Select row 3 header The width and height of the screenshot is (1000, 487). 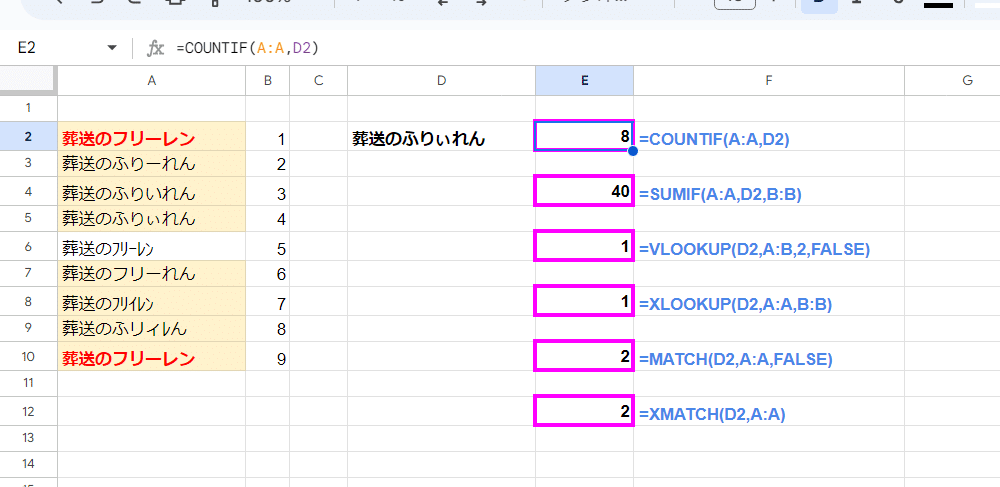click(x=29, y=164)
